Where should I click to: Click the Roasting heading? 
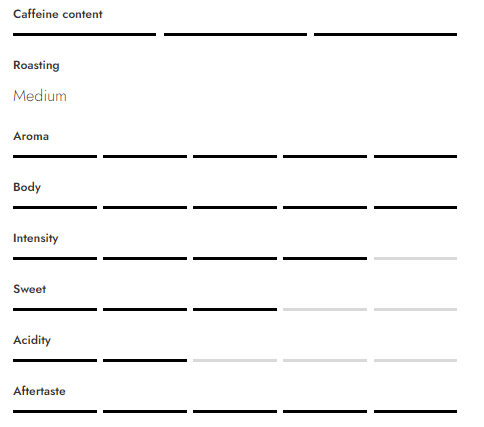pos(36,66)
